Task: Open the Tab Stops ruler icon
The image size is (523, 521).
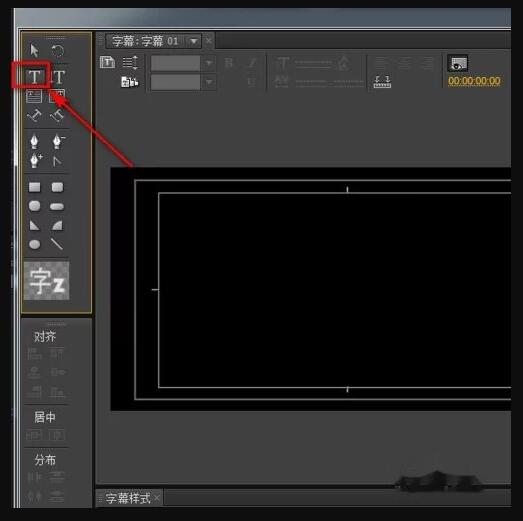Action: (x=382, y=82)
